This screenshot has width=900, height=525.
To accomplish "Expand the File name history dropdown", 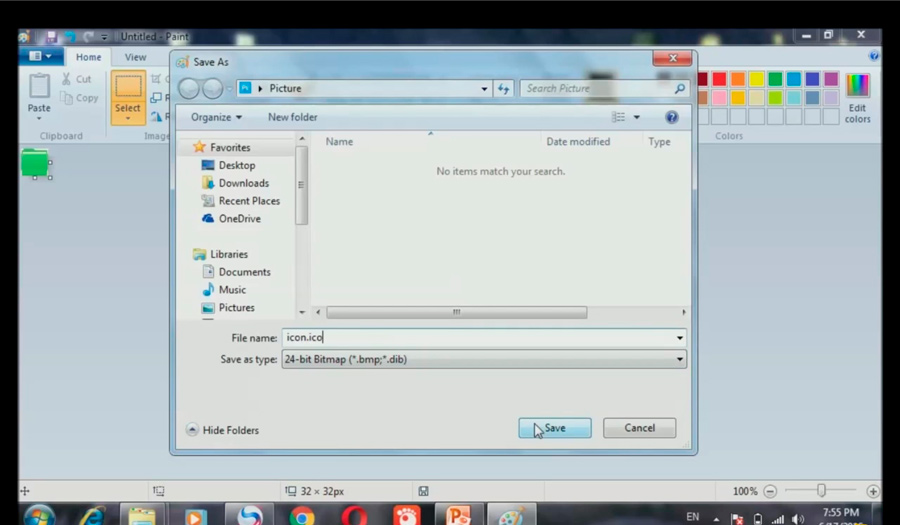I will pos(680,338).
